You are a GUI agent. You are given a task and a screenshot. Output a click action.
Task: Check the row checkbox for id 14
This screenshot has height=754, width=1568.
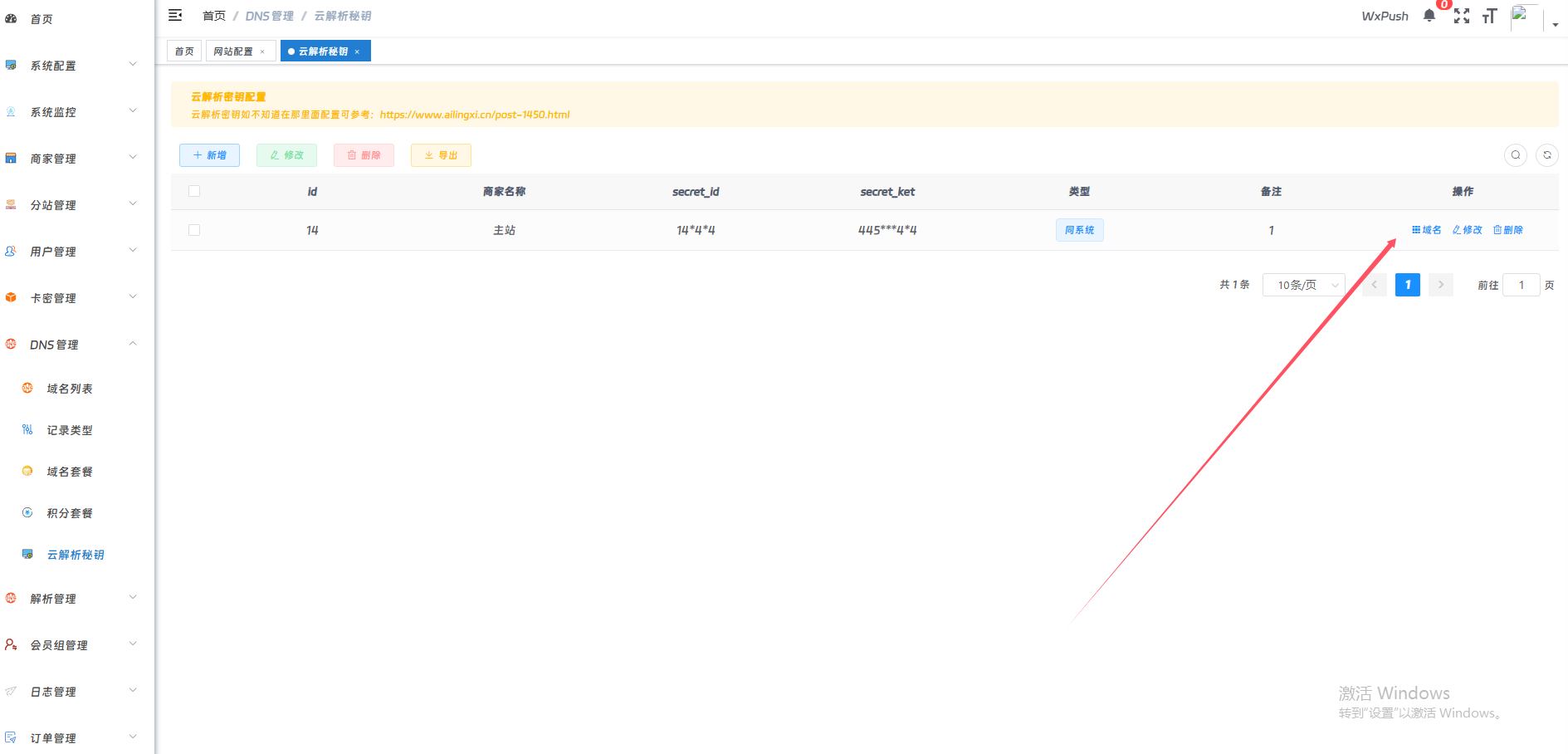(x=194, y=230)
